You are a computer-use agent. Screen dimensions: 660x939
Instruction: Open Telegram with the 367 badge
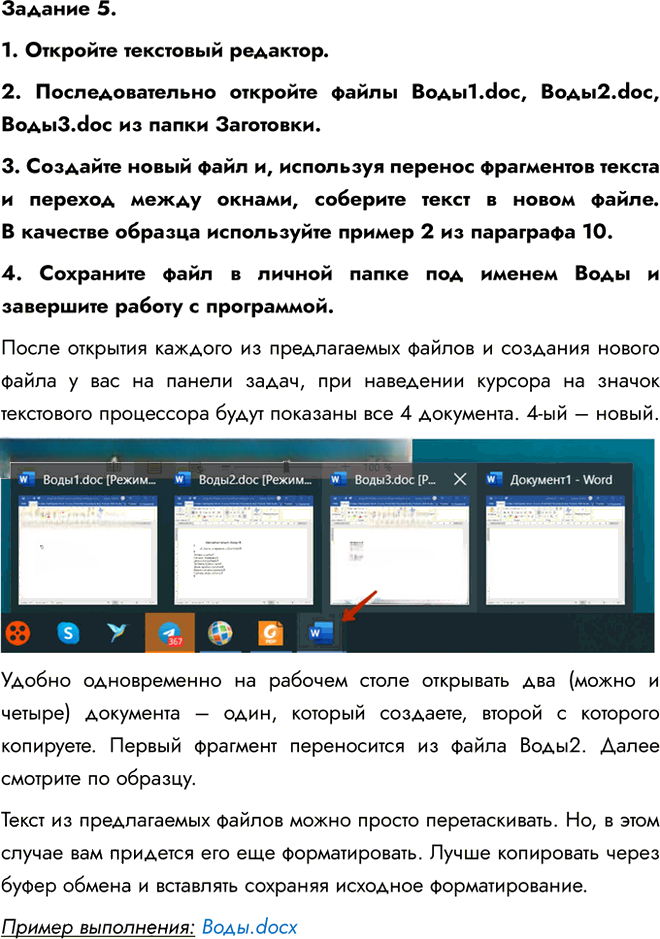point(169,632)
